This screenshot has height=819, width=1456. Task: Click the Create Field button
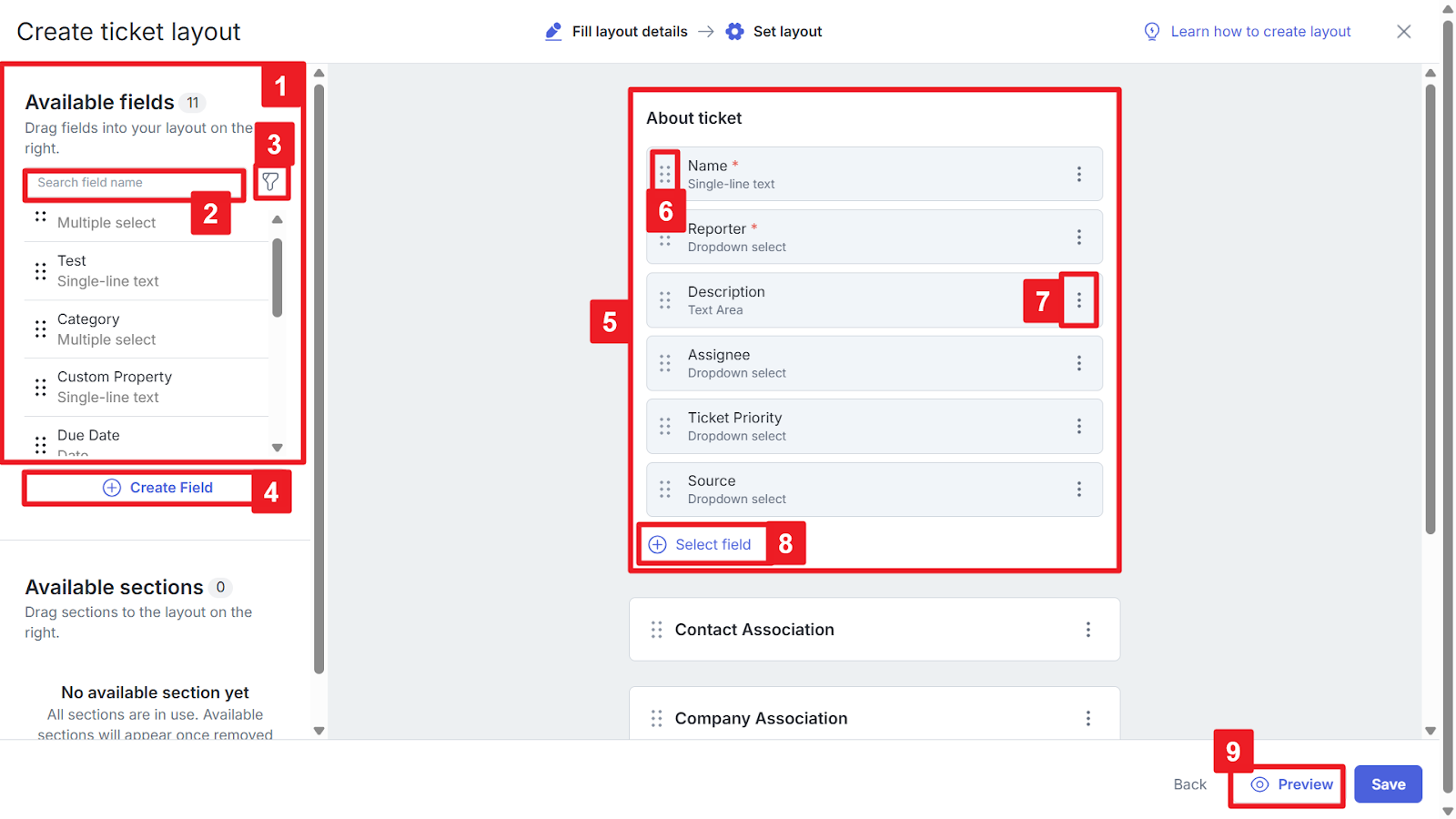(157, 488)
